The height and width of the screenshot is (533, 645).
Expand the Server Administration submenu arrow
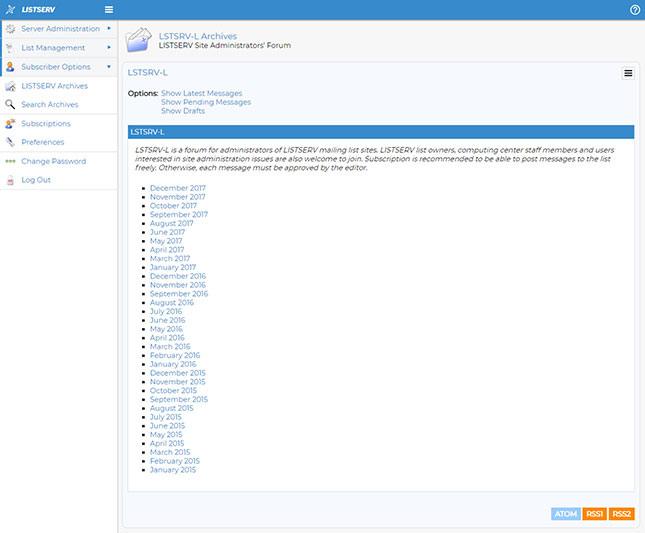click(109, 28)
